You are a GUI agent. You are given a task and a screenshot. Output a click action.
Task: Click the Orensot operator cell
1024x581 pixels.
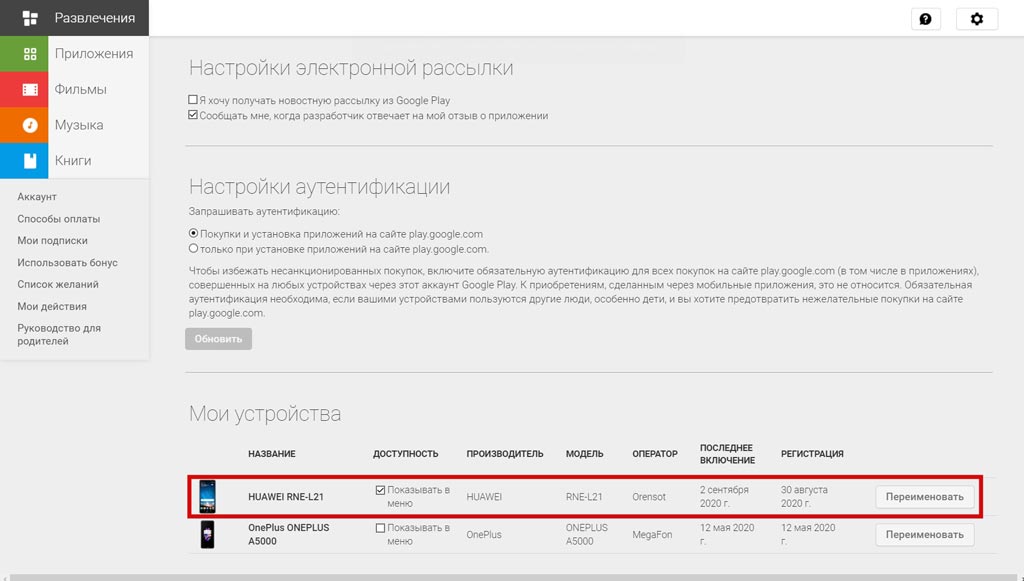tap(648, 497)
